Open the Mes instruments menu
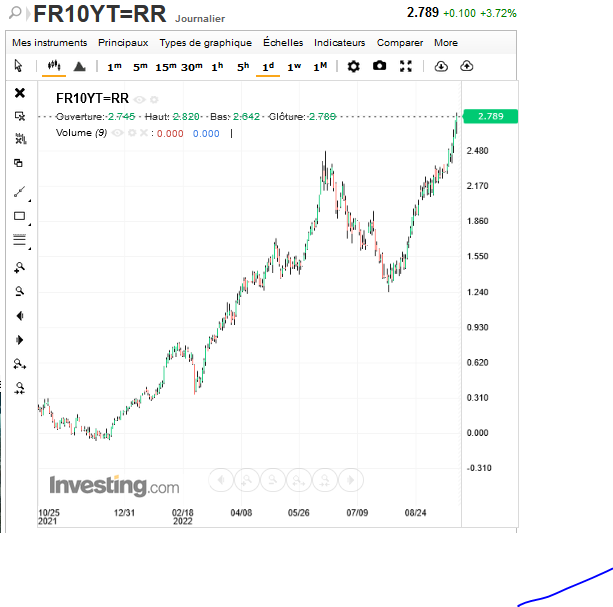613x607 pixels. point(50,43)
